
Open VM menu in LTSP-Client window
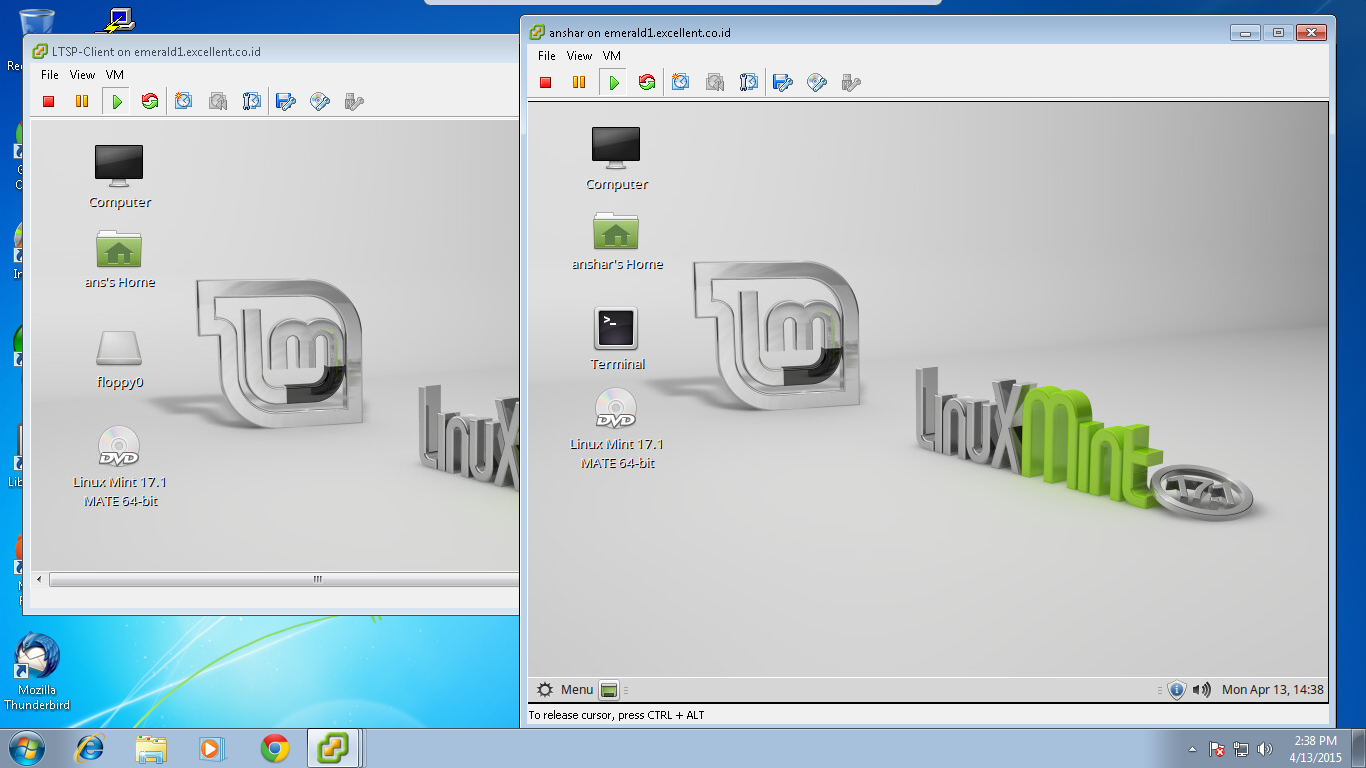[115, 75]
